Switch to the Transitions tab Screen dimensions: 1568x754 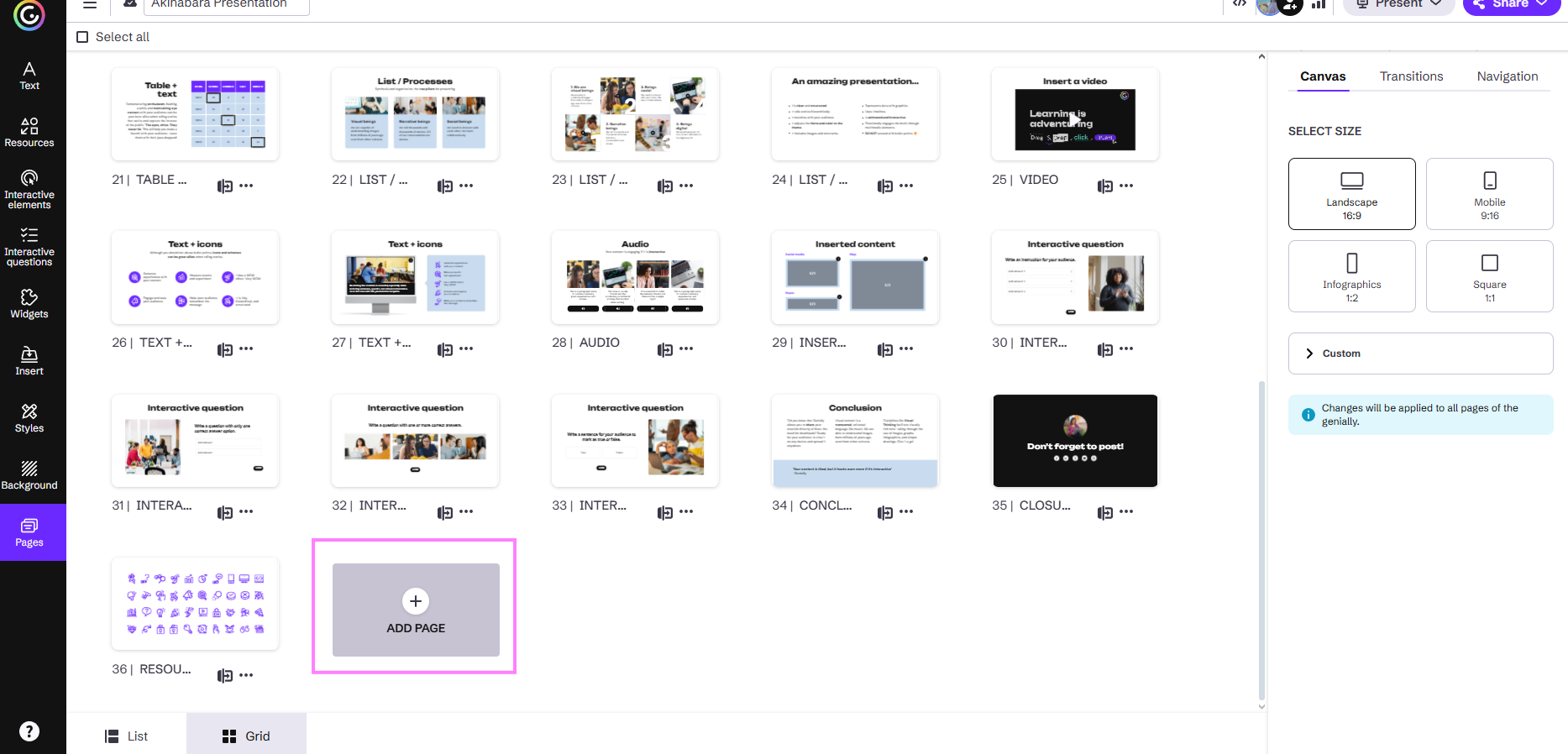coord(1411,76)
